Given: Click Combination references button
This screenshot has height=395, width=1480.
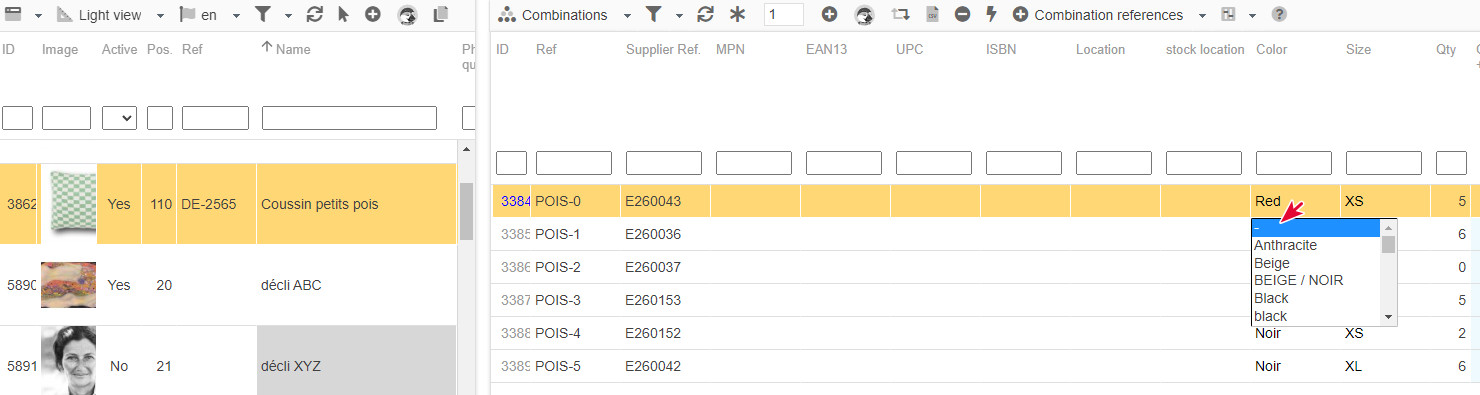Looking at the screenshot, I should click(x=1098, y=15).
